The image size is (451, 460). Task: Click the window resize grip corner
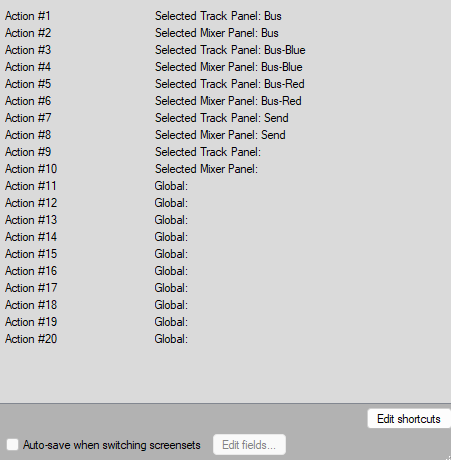448,457
